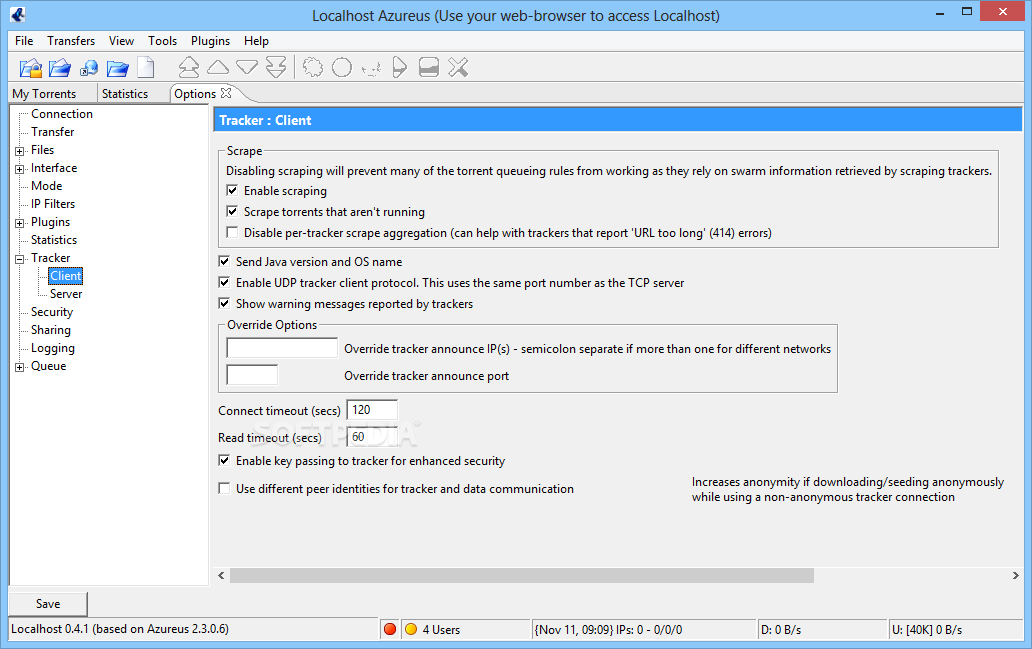The width and height of the screenshot is (1032, 649).
Task: Click the 'D: 0 B/s' download speed status
Action: [x=781, y=630]
